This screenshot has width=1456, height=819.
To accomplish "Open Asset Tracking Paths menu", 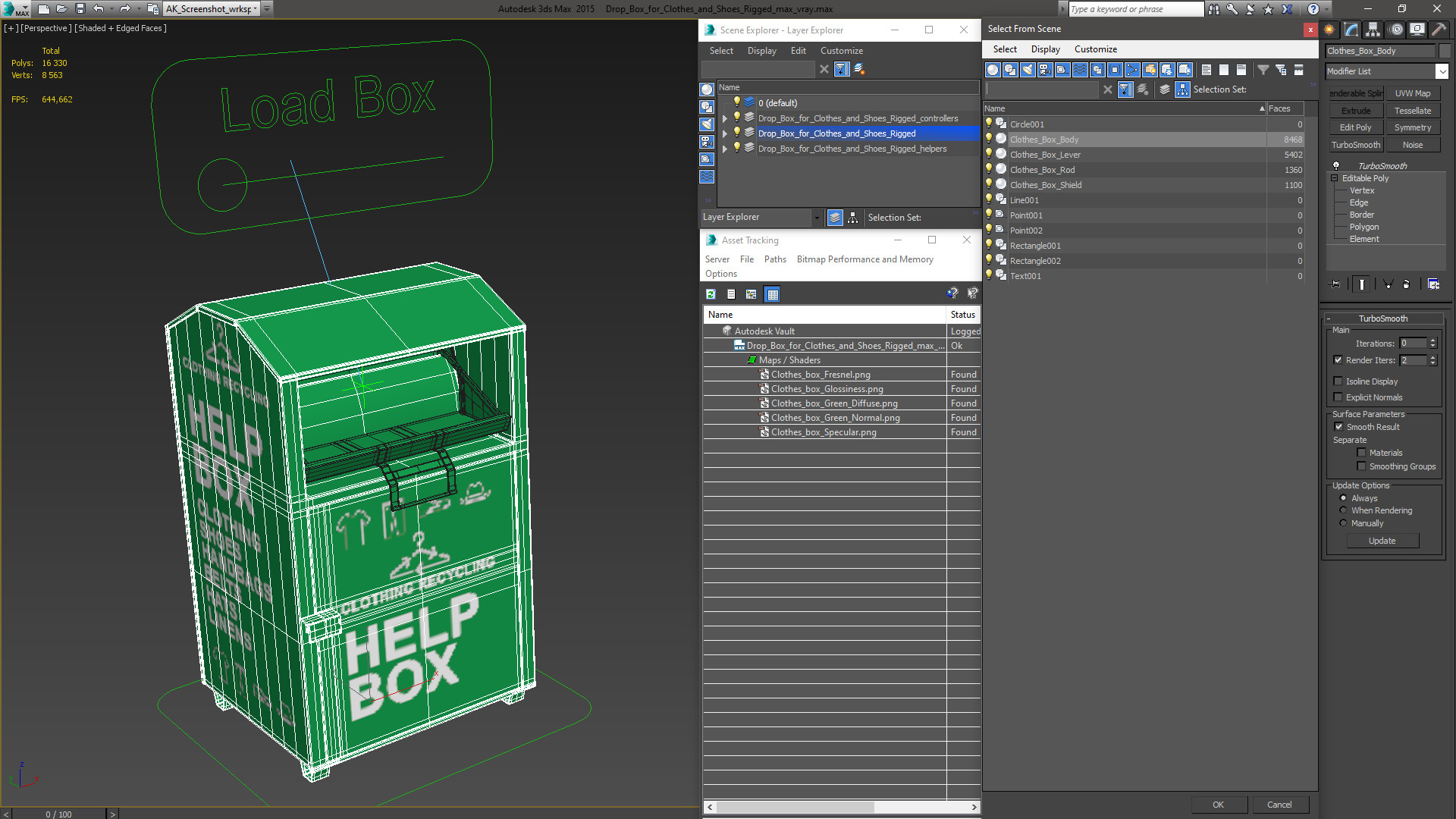I will (775, 259).
